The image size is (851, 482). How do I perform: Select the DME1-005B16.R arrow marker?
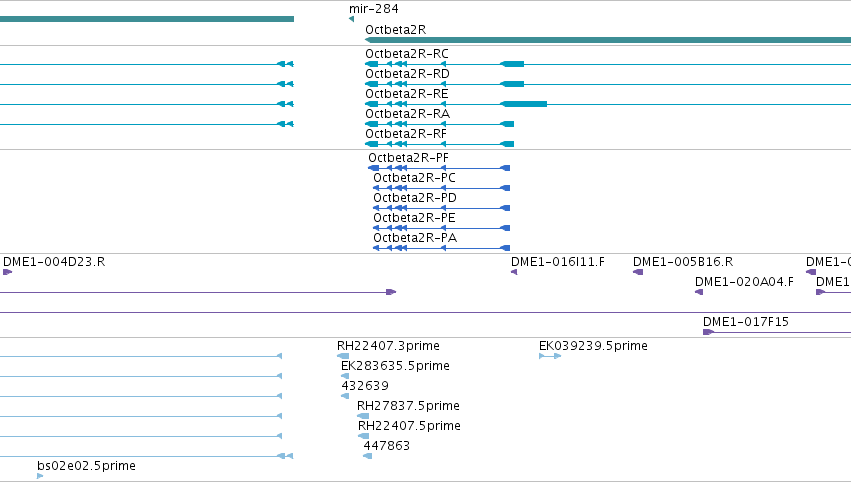(638, 272)
